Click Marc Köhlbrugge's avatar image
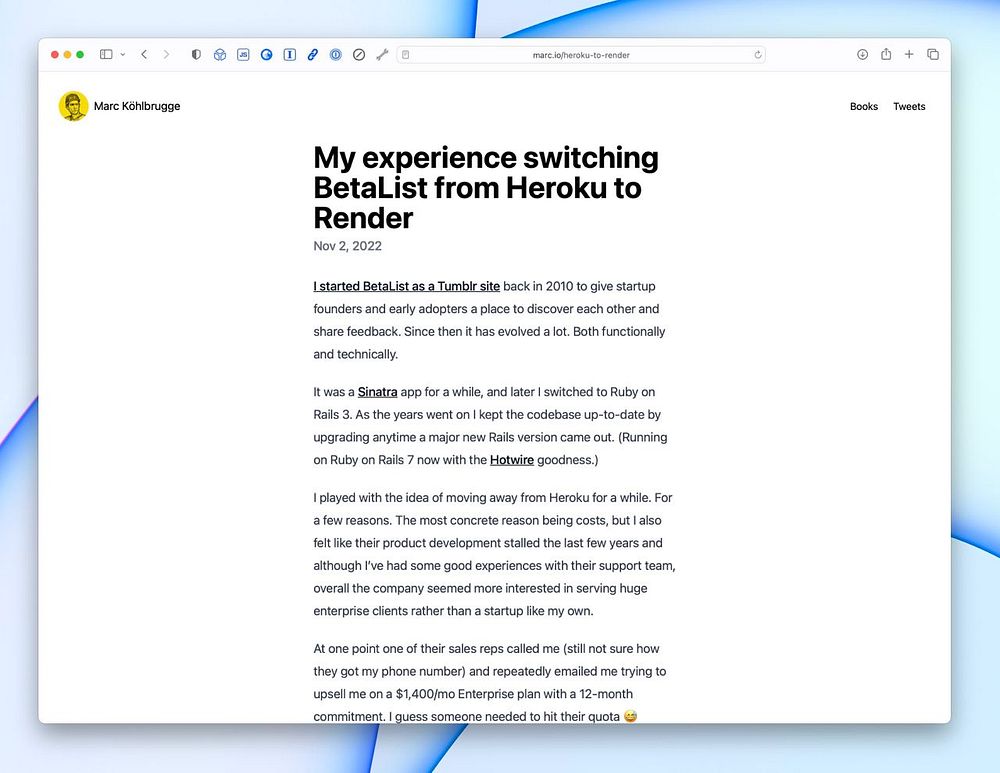The image size is (1000, 773). coord(73,106)
